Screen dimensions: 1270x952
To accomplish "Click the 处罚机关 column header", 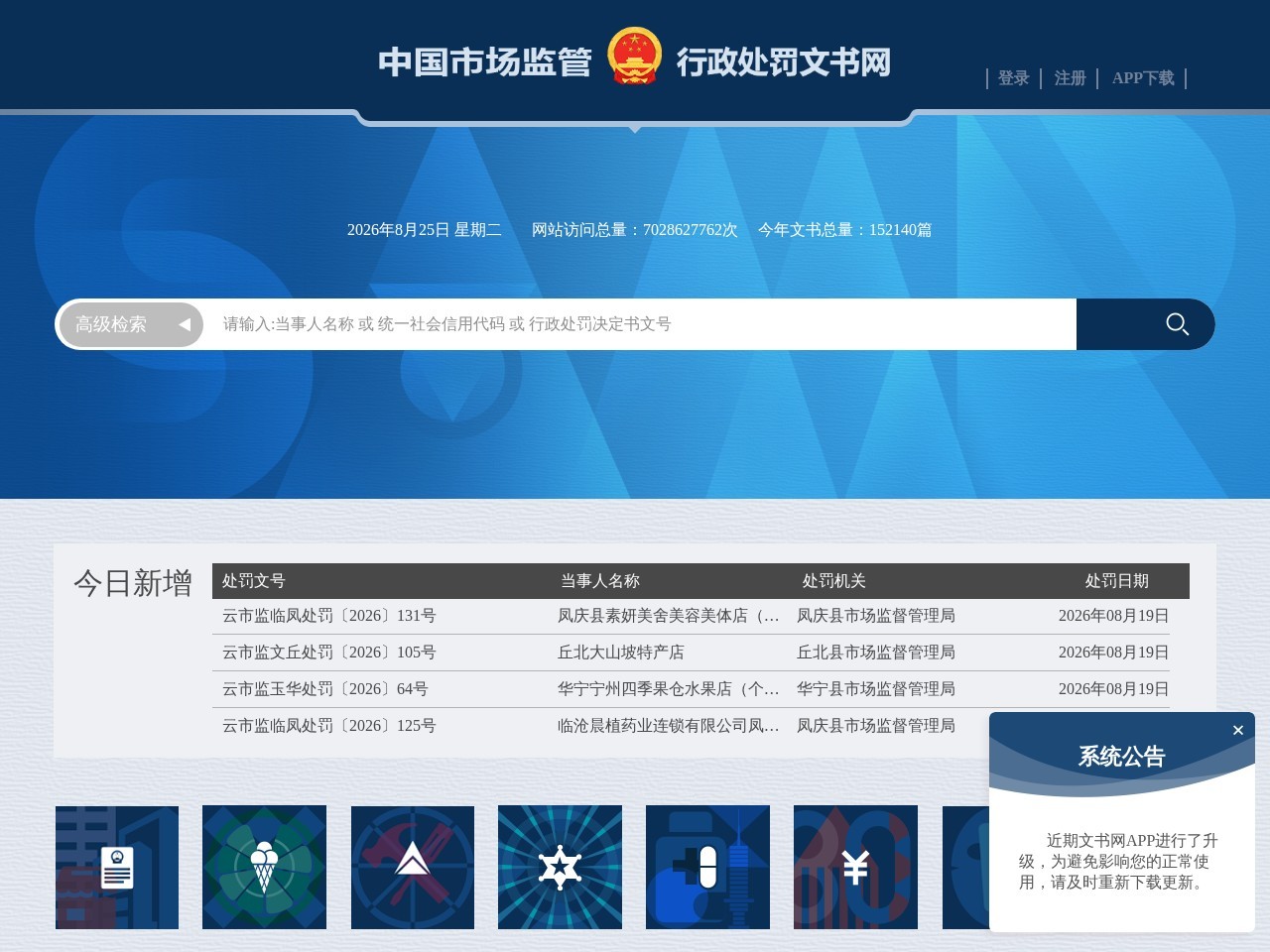I will click(834, 581).
